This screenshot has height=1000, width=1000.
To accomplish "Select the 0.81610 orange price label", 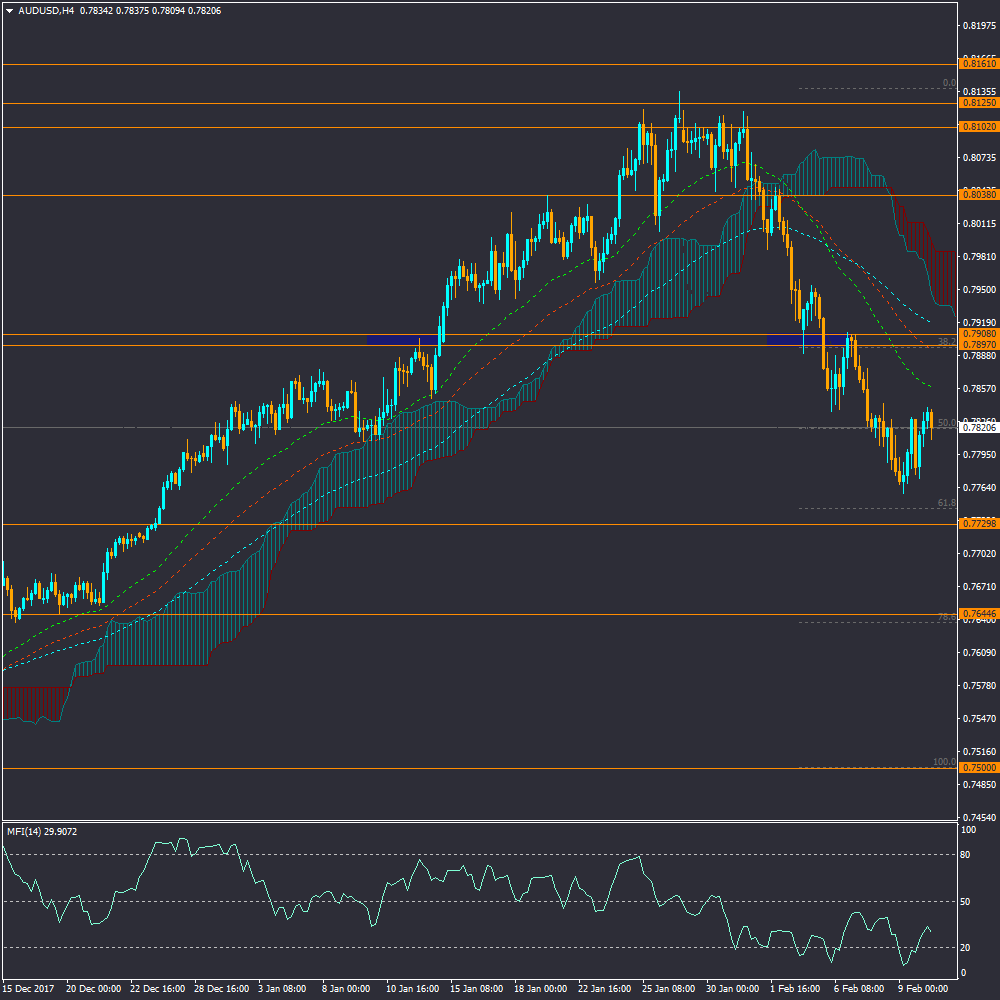I will 977,64.
